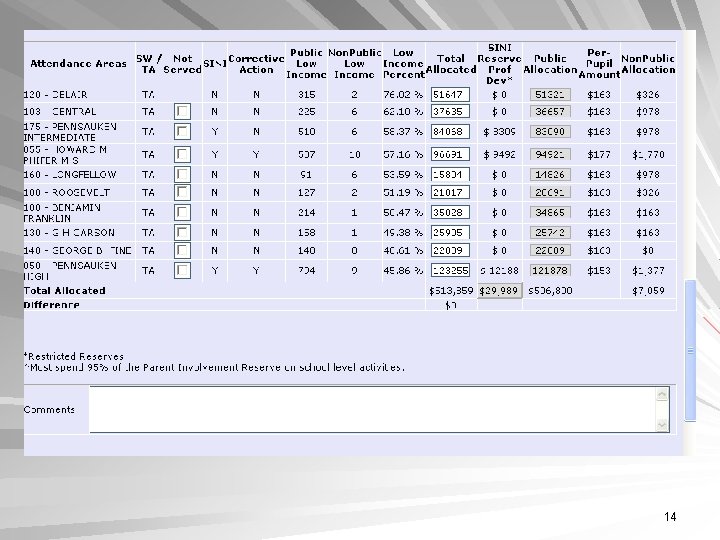Focus Total Allocated field for Howard M Phifer

click(450, 154)
